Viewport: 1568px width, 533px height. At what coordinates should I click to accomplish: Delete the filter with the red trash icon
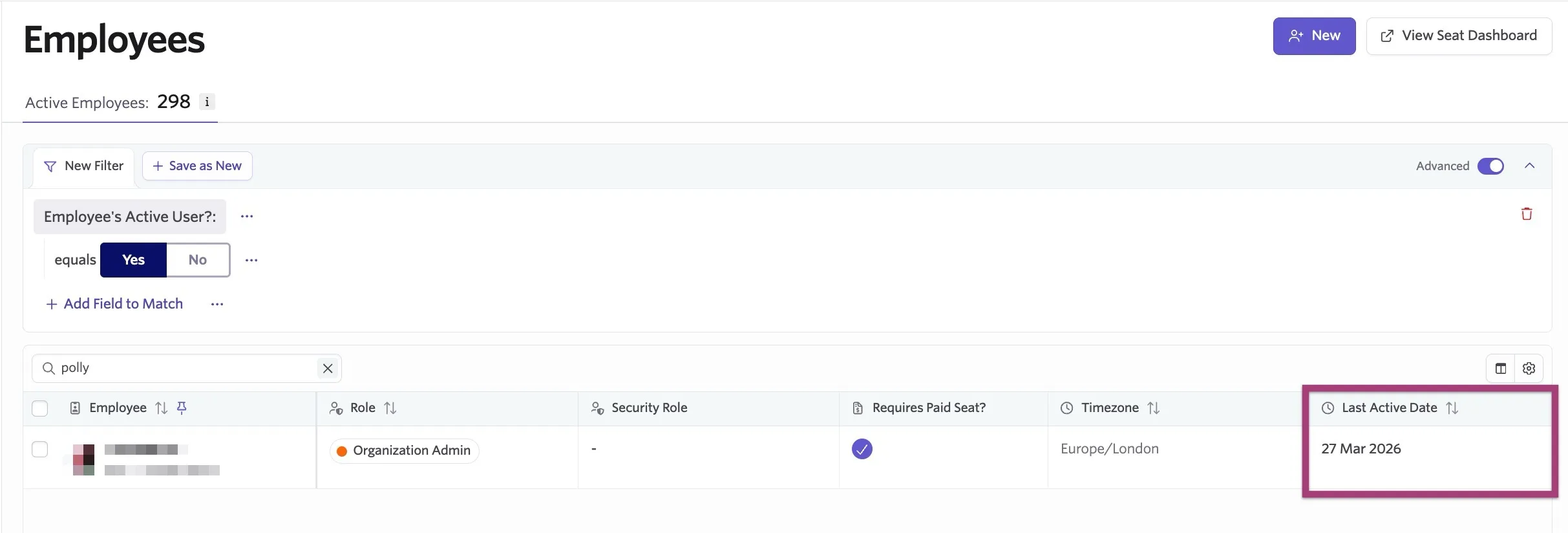[x=1527, y=214]
